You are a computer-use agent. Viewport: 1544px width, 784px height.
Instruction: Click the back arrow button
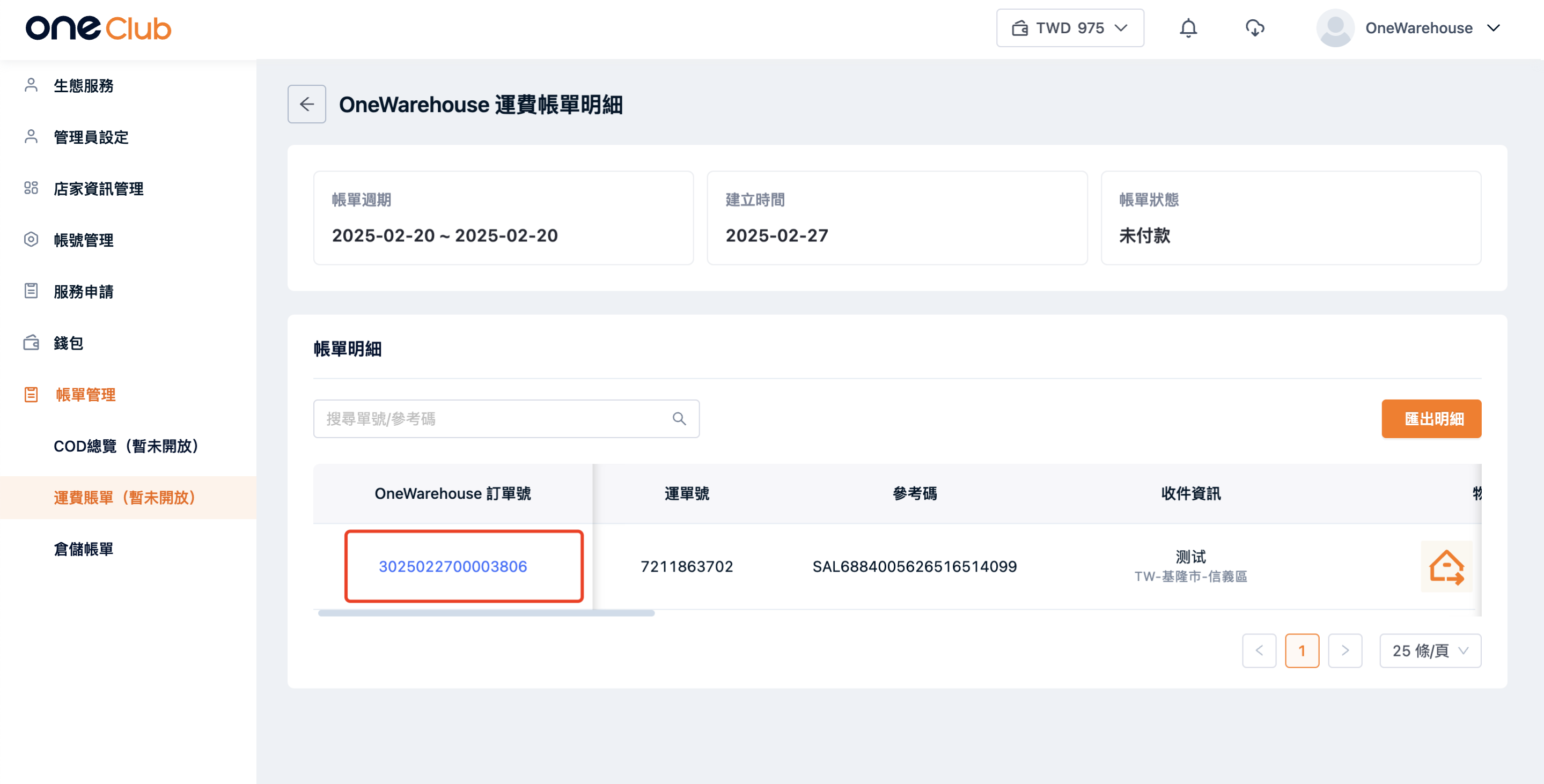click(306, 104)
